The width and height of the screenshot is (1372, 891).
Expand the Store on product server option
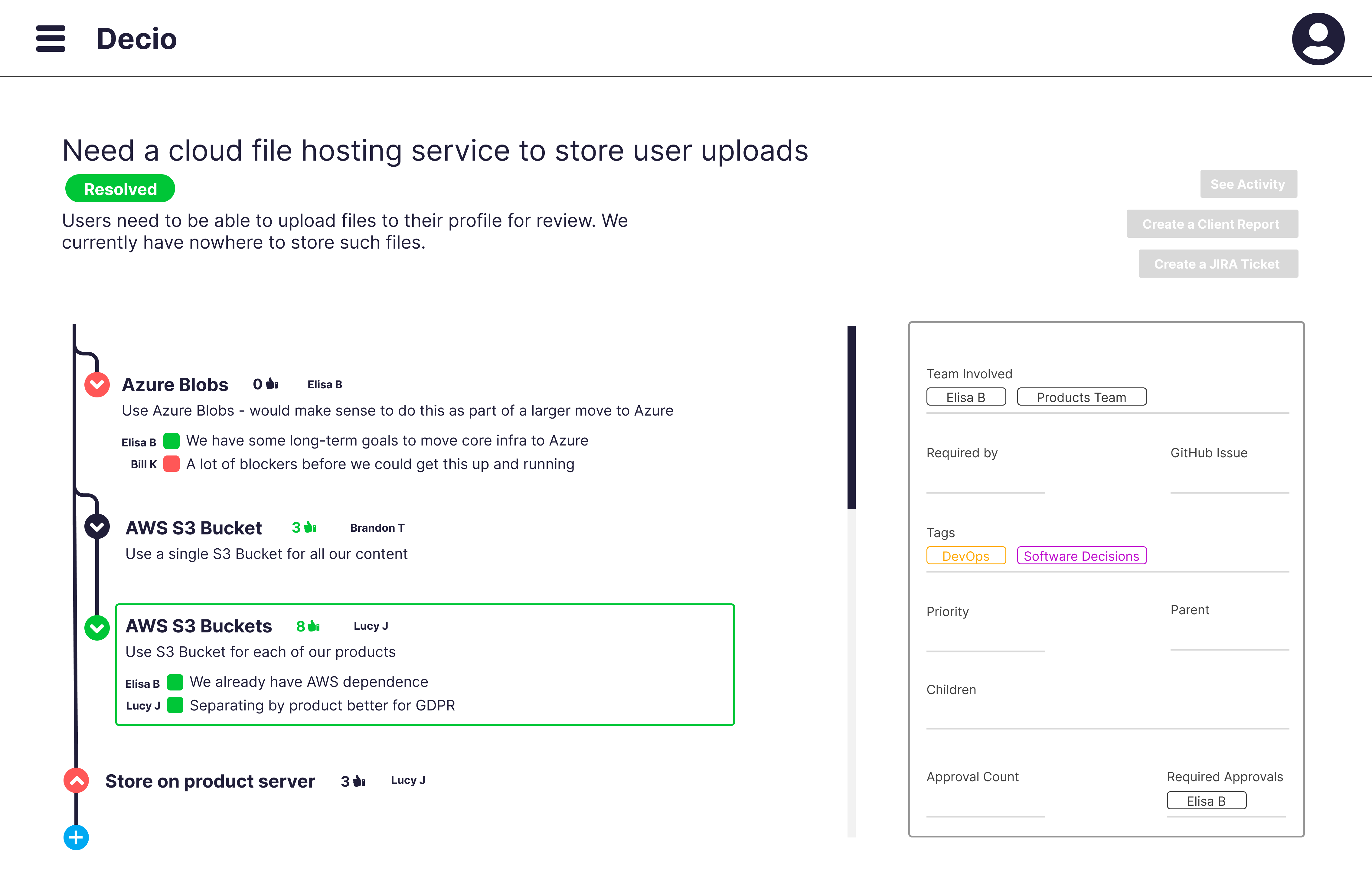point(76,780)
